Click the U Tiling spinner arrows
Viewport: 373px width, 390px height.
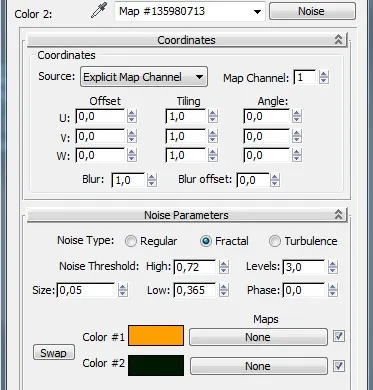[x=213, y=116]
